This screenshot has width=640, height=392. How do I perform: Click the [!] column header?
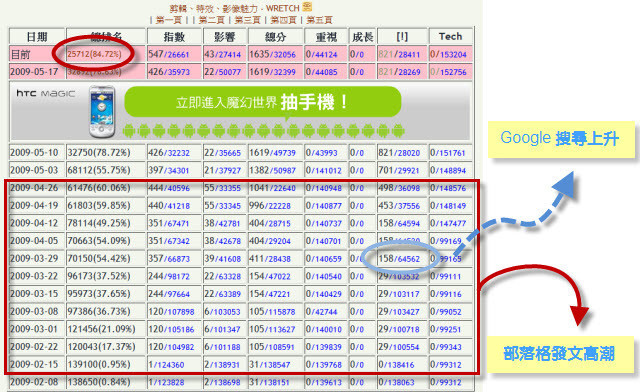(x=402, y=36)
